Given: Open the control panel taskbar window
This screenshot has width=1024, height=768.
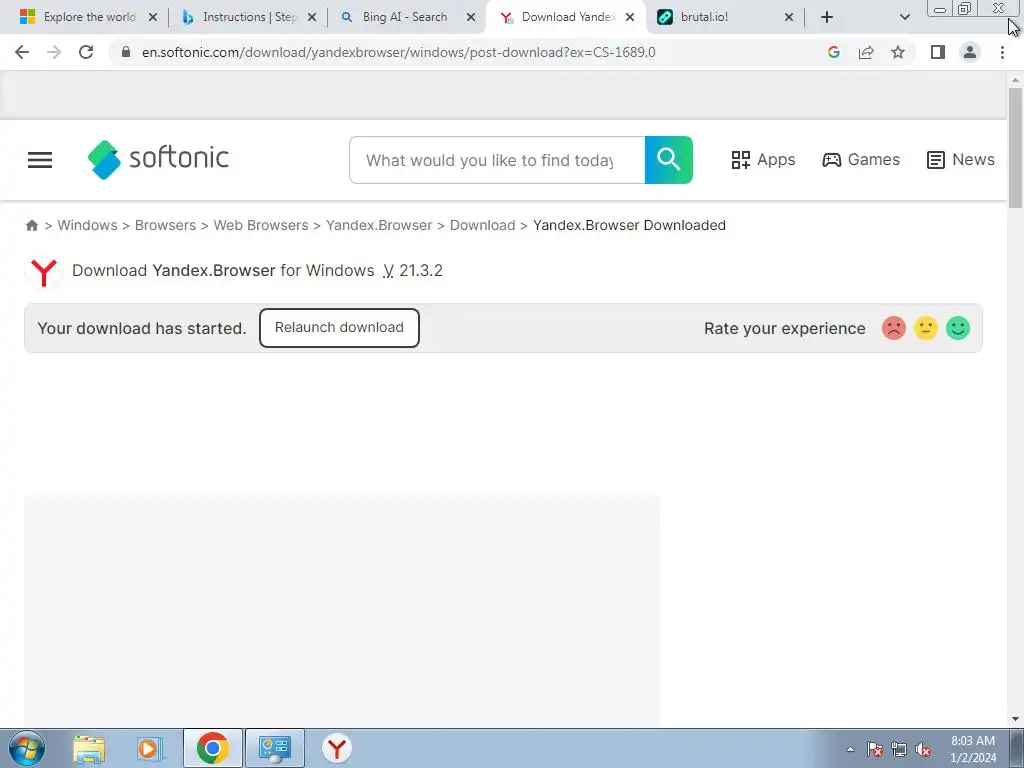Looking at the screenshot, I should point(274,748).
